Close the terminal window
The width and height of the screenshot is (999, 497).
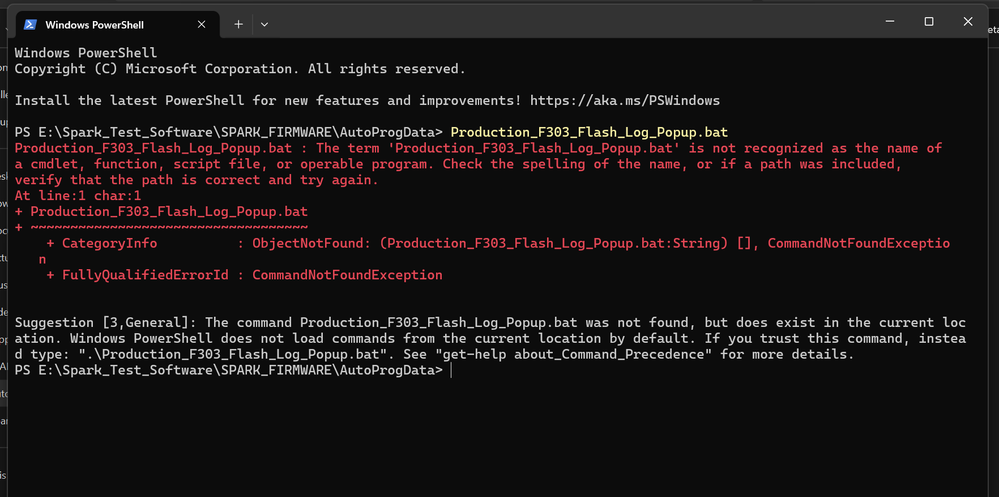point(974,22)
